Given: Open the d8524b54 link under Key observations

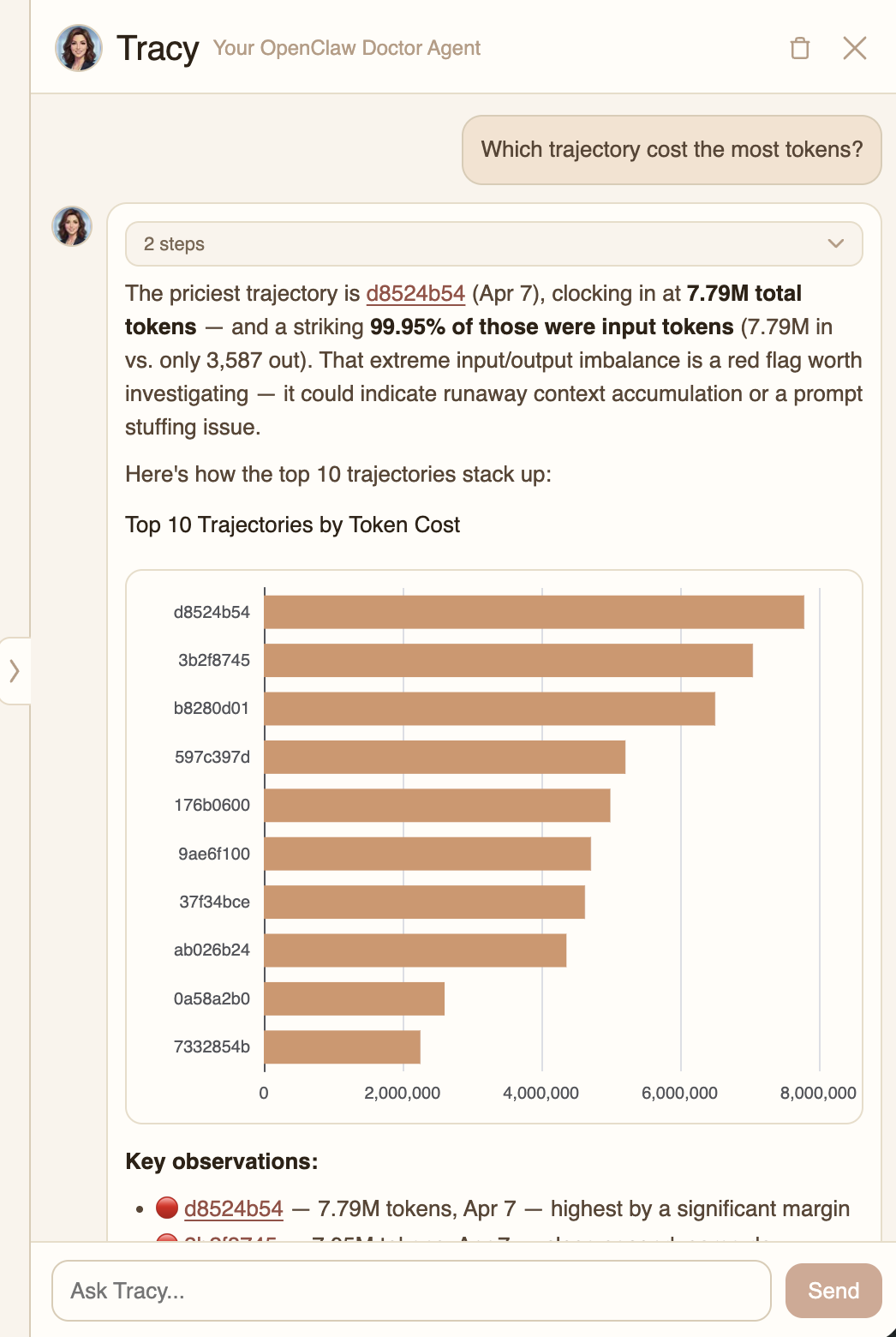Looking at the screenshot, I should [x=232, y=1208].
